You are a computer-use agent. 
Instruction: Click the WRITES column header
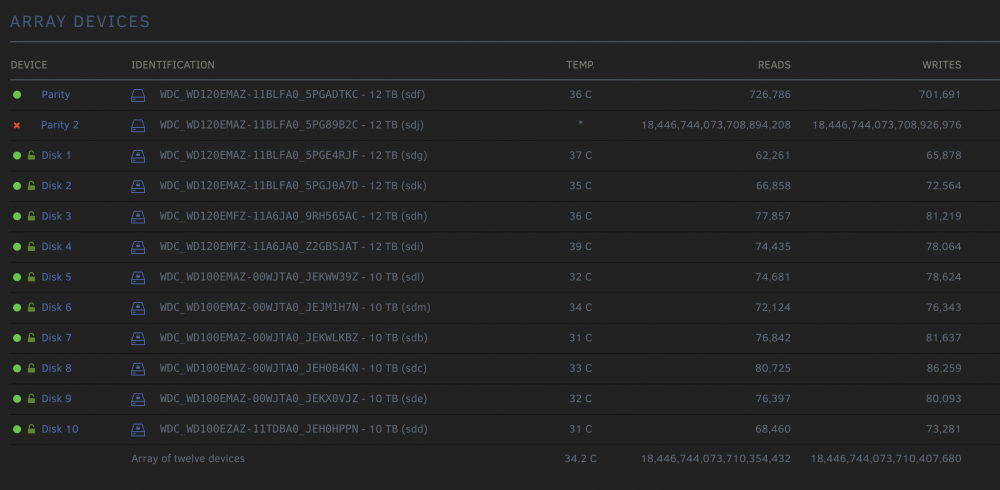coord(941,65)
